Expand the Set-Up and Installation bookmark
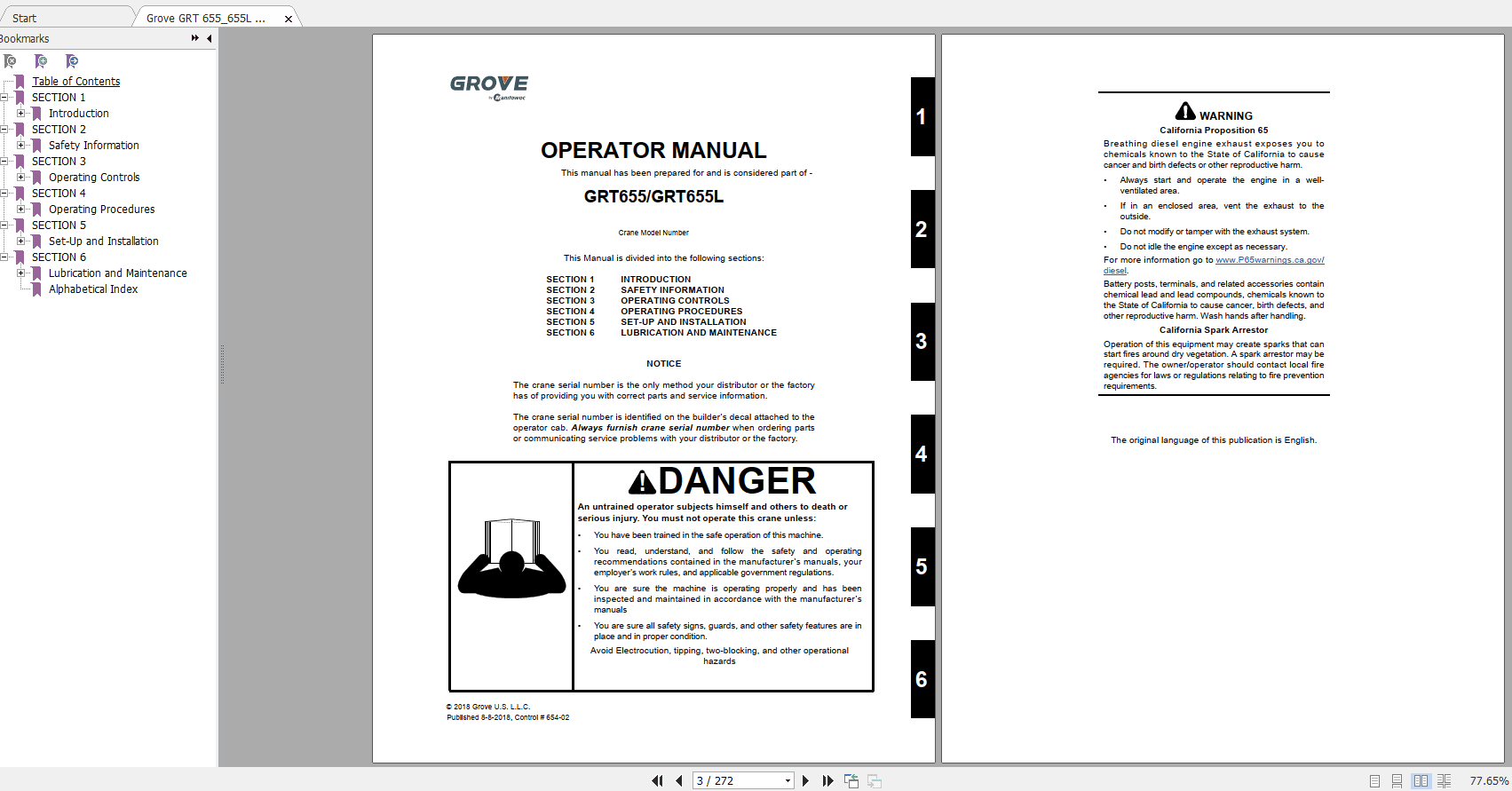The image size is (1512, 791). click(x=21, y=241)
